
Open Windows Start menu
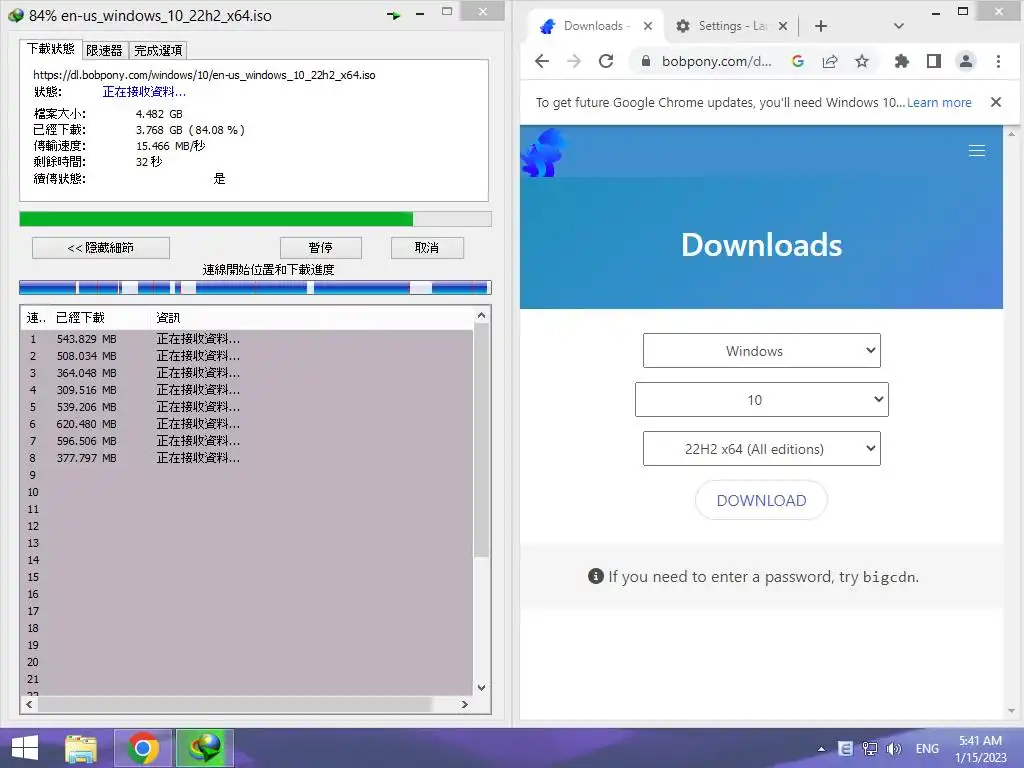pyautogui.click(x=24, y=748)
